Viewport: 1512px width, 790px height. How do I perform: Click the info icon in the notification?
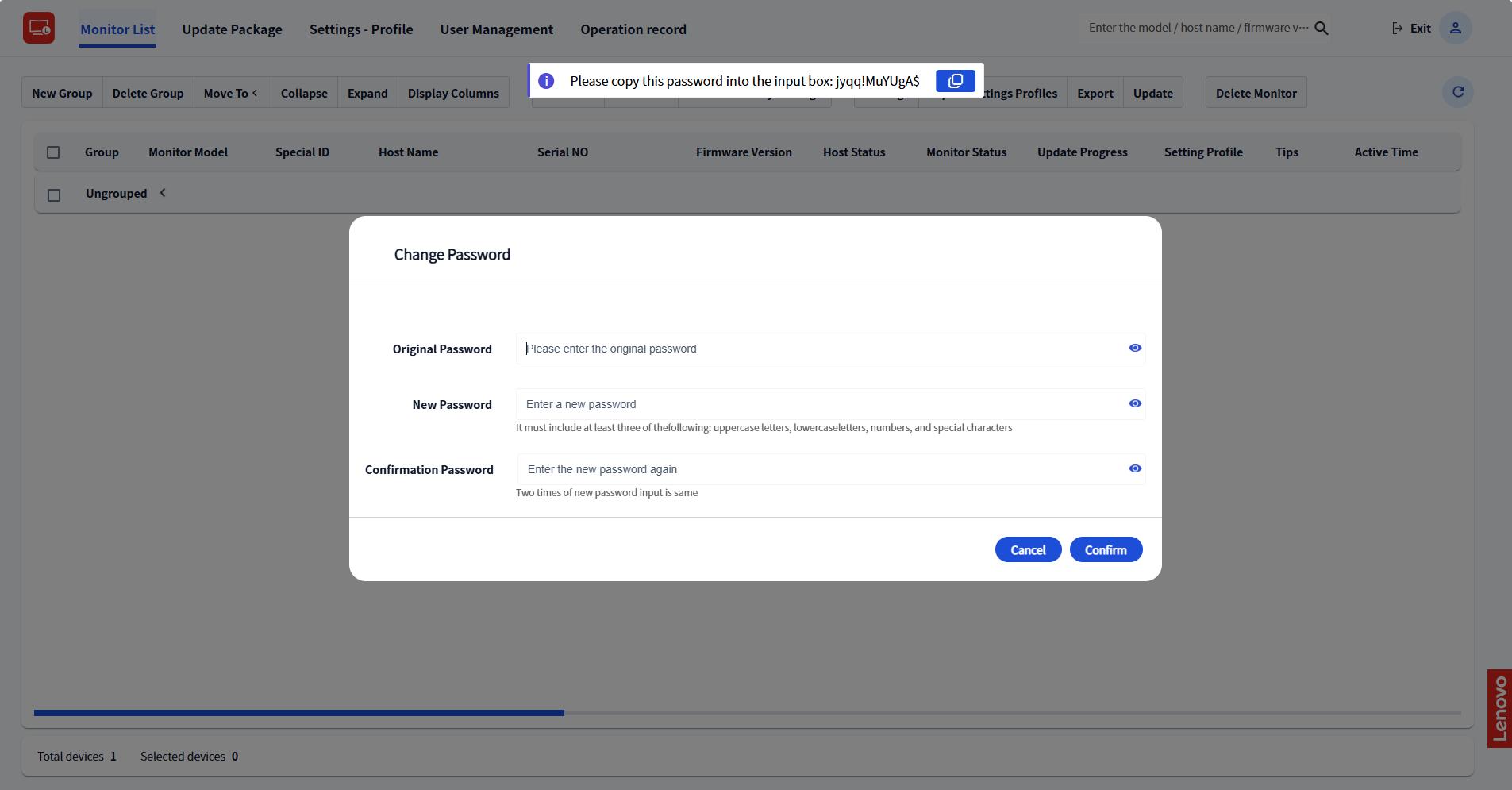coord(546,81)
